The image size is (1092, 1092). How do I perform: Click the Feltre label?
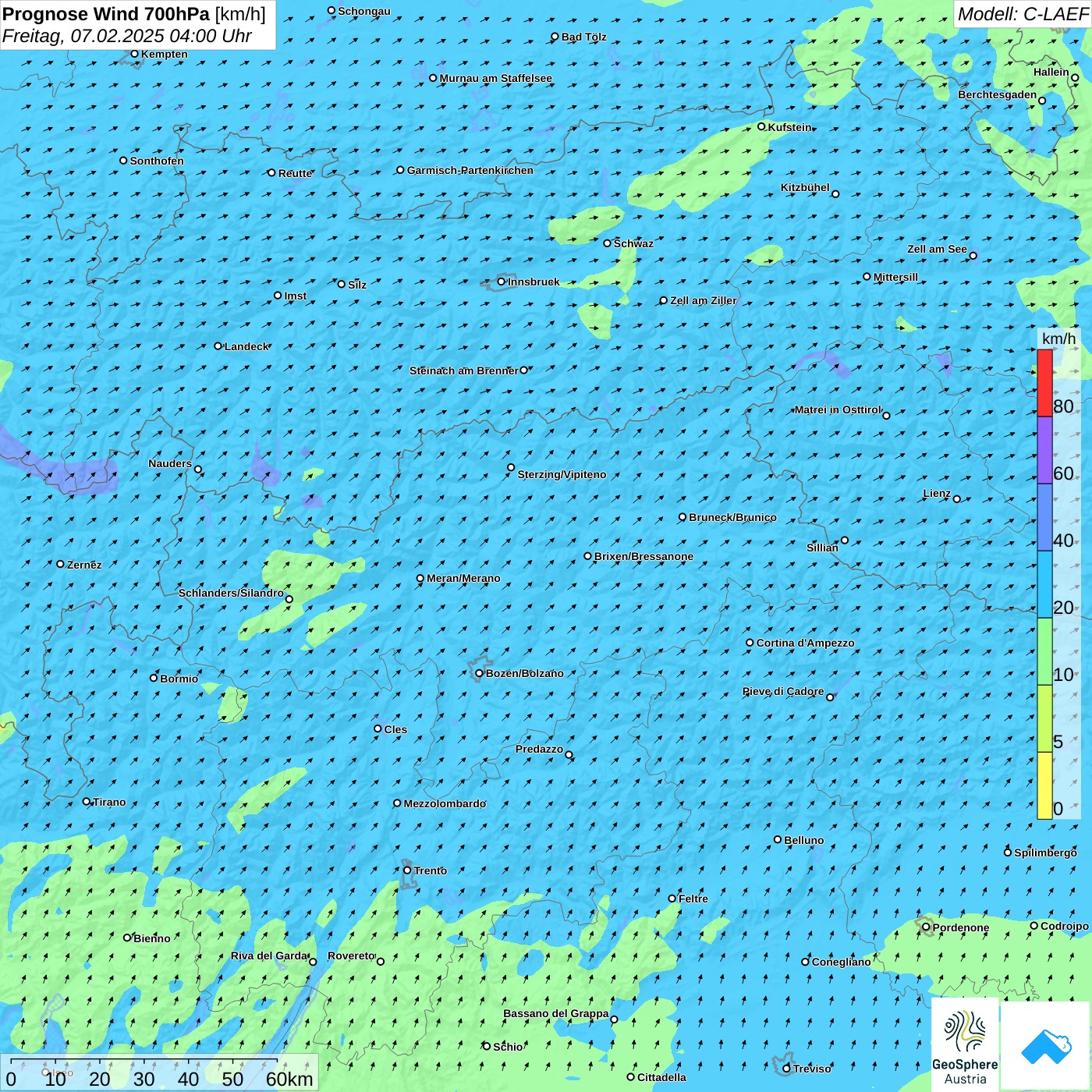(693, 899)
